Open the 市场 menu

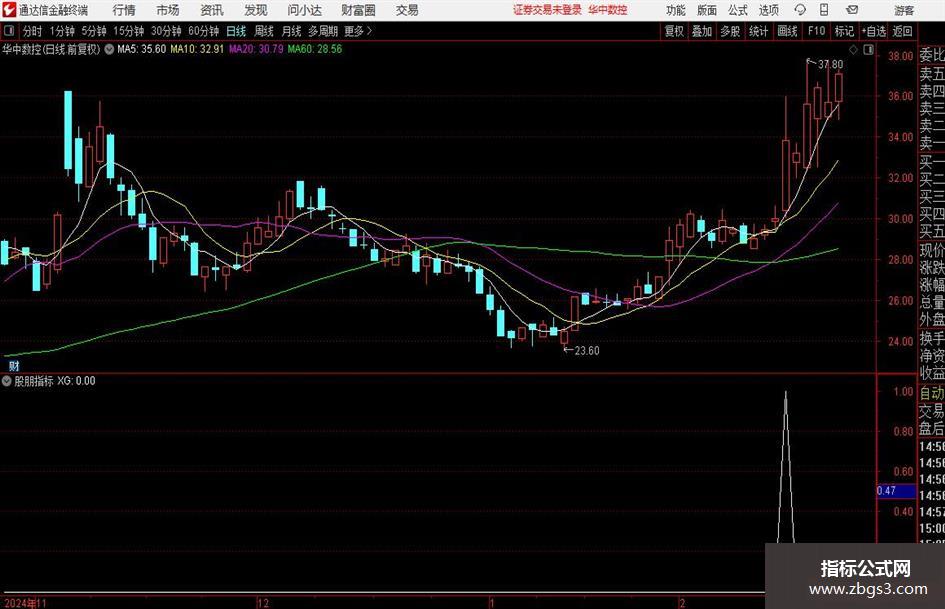point(168,10)
